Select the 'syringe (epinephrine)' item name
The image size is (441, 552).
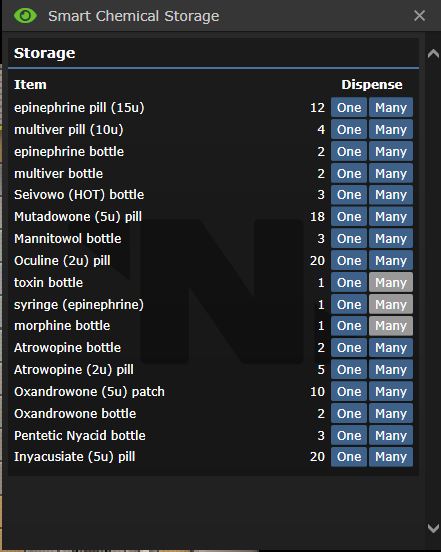coord(79,305)
